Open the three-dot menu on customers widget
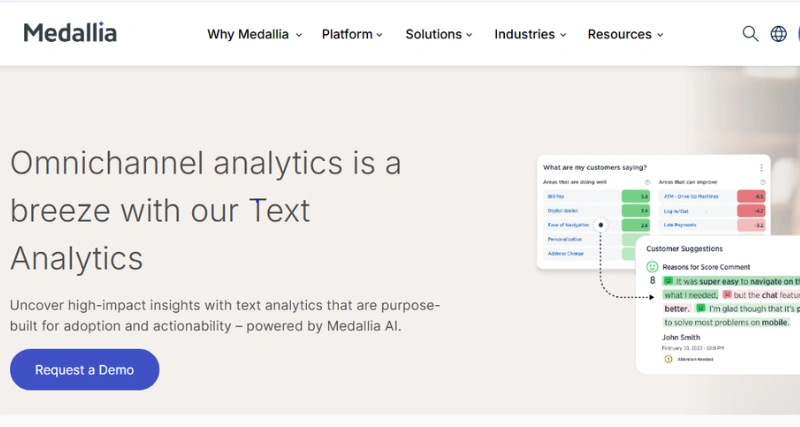This screenshot has width=800, height=427. (x=761, y=167)
